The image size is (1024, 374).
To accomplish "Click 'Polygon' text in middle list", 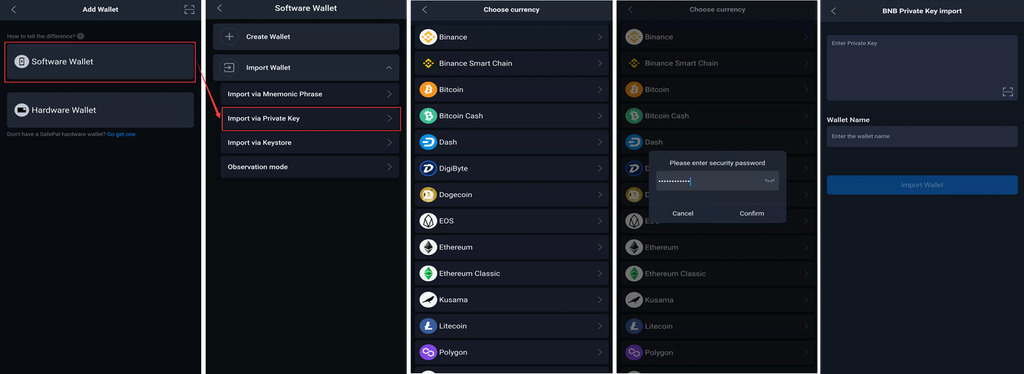I will point(453,352).
